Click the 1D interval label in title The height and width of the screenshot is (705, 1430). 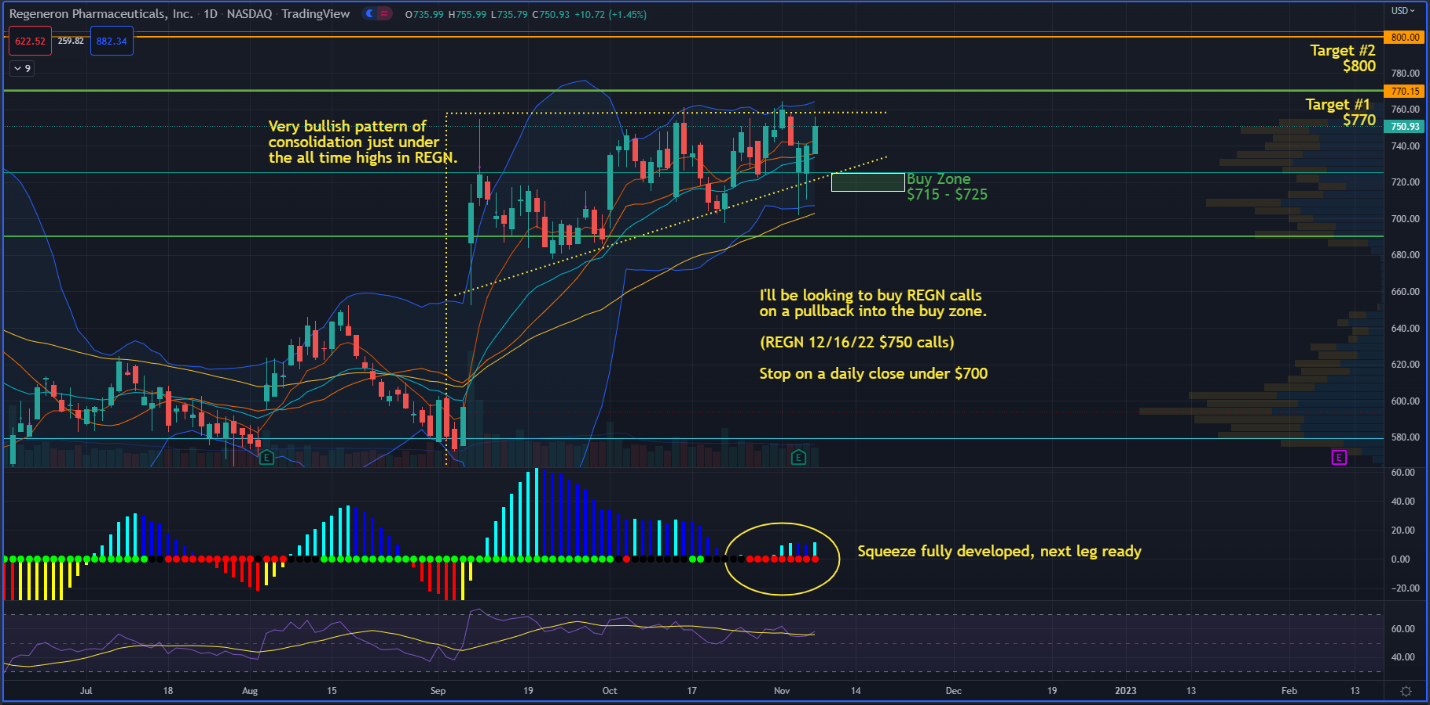coord(210,14)
